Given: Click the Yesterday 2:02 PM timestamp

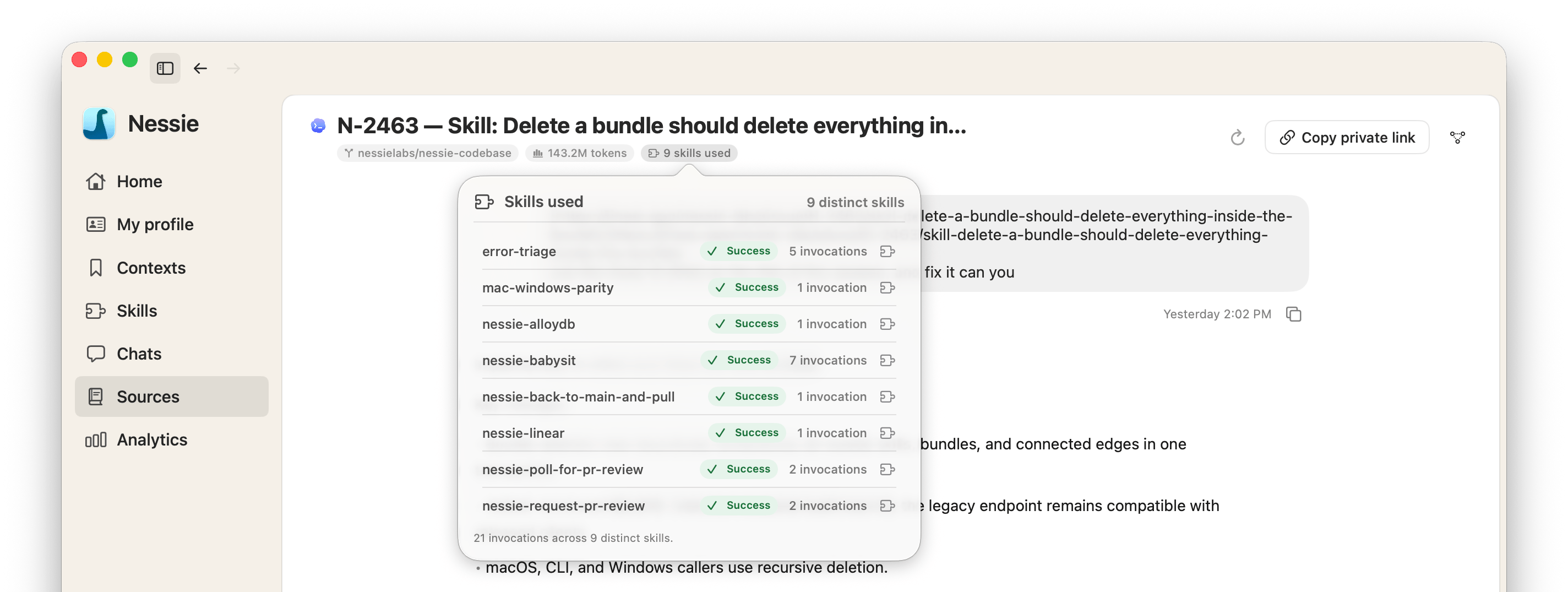Looking at the screenshot, I should 1217,314.
